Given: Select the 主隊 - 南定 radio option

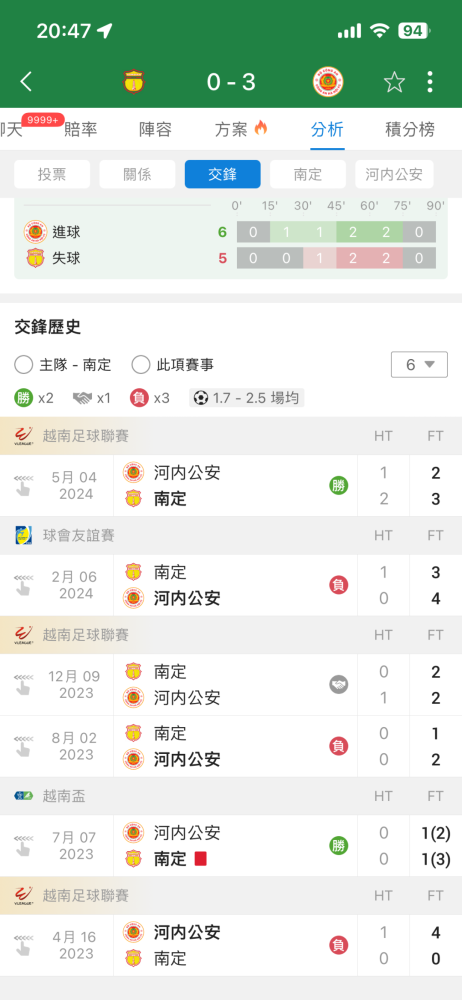Looking at the screenshot, I should point(63,365).
